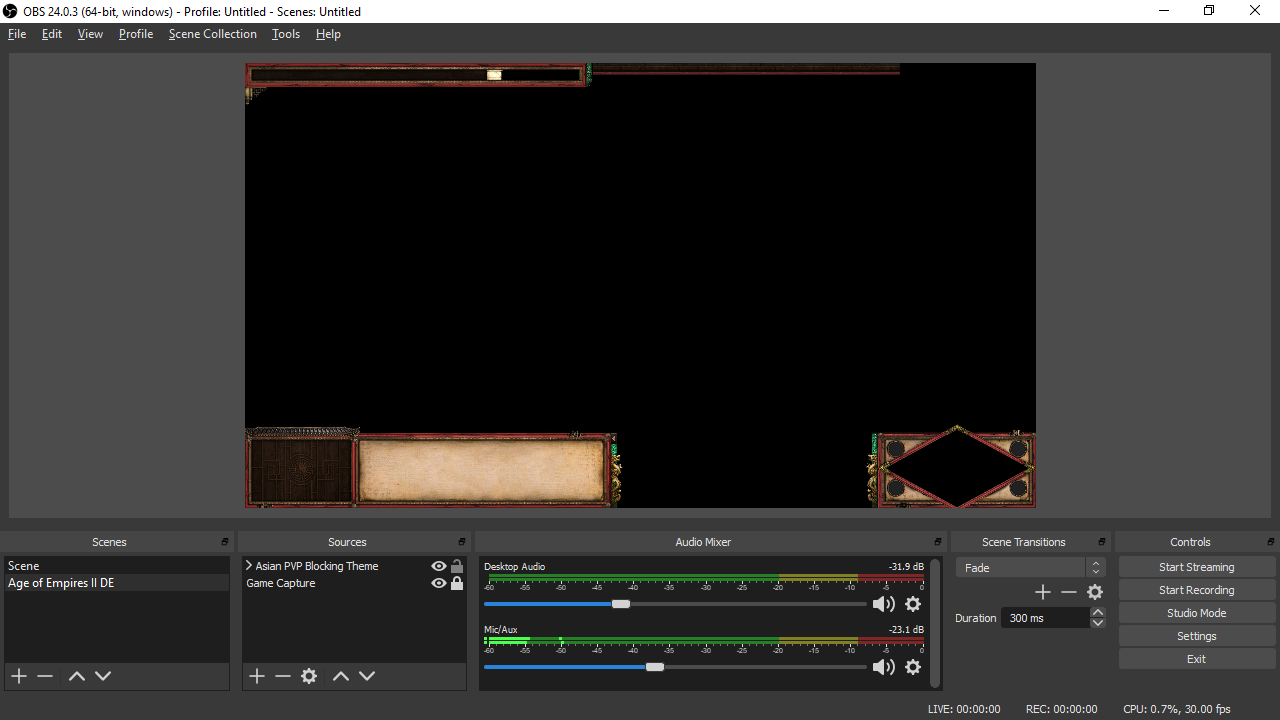Expand Asian PVP Blocking Theme group

click(x=249, y=566)
